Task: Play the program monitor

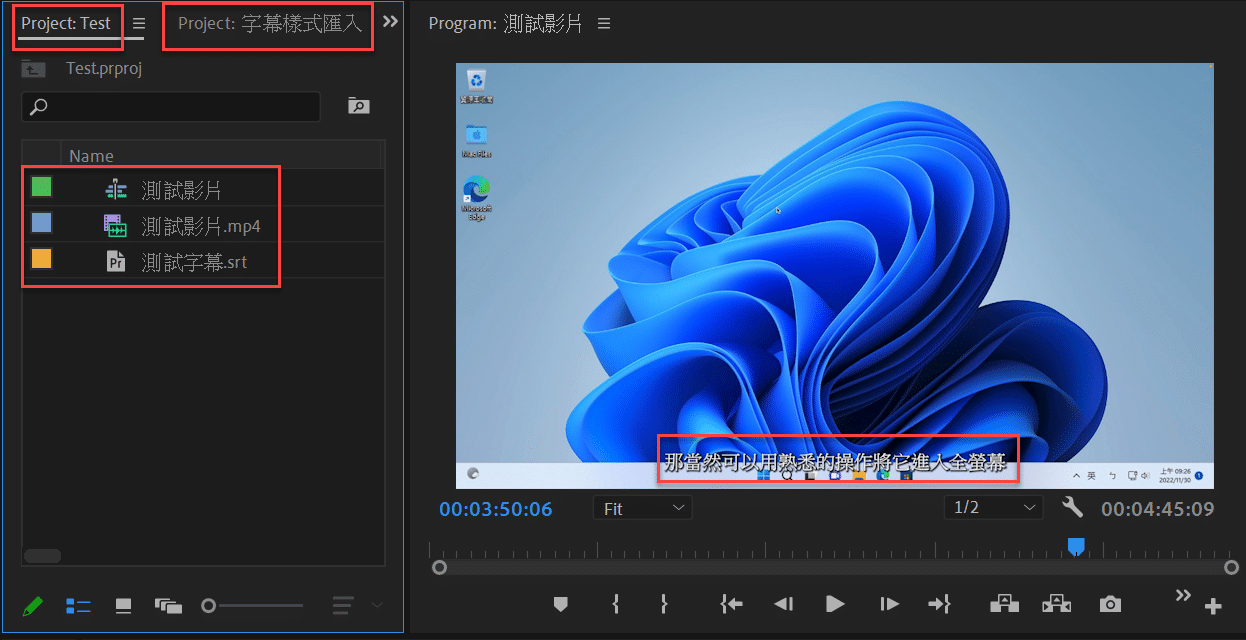Action: [x=835, y=604]
